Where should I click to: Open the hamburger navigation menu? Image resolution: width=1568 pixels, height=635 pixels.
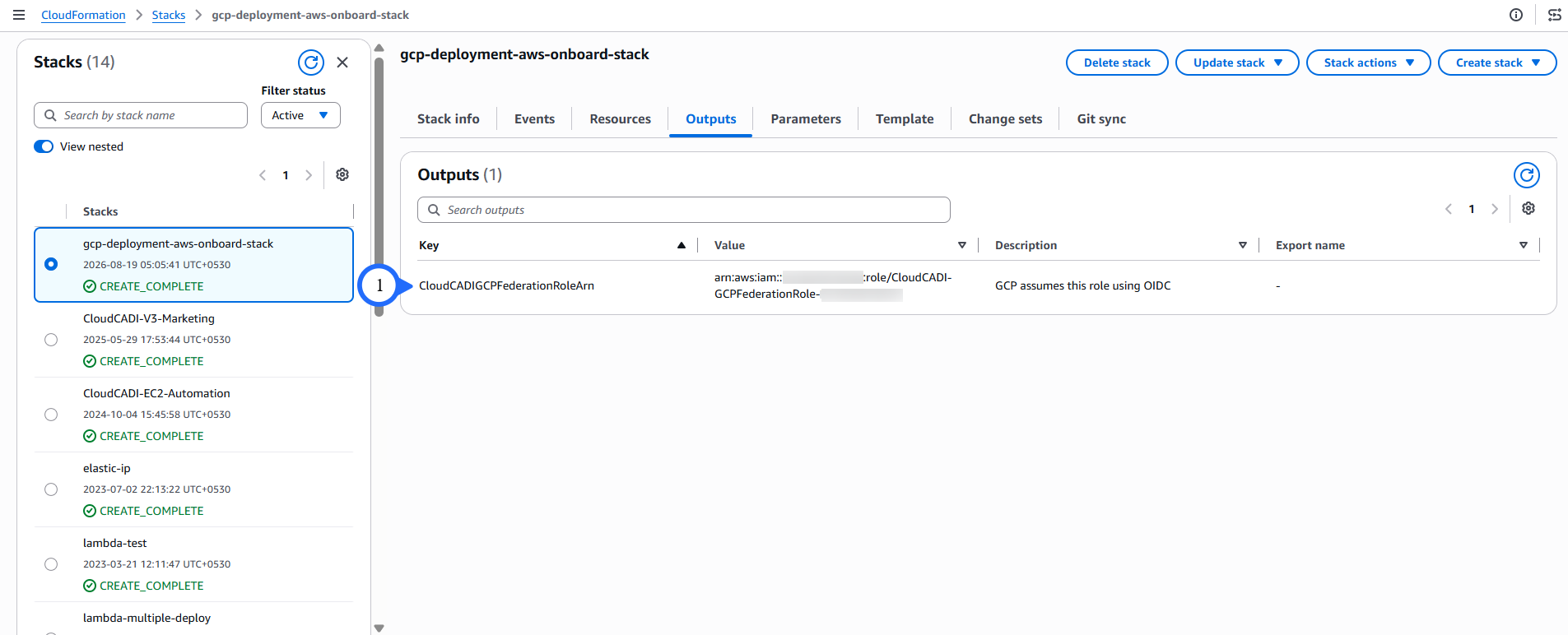pyautogui.click(x=19, y=15)
